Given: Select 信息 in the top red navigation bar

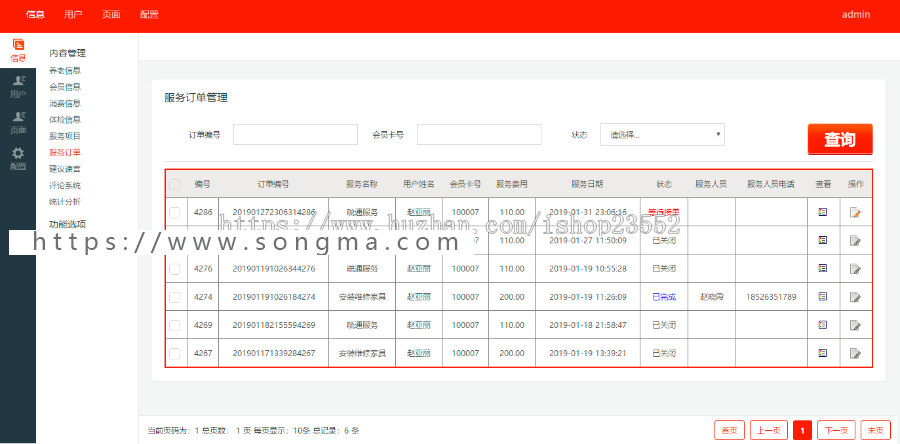Looking at the screenshot, I should tap(35, 15).
